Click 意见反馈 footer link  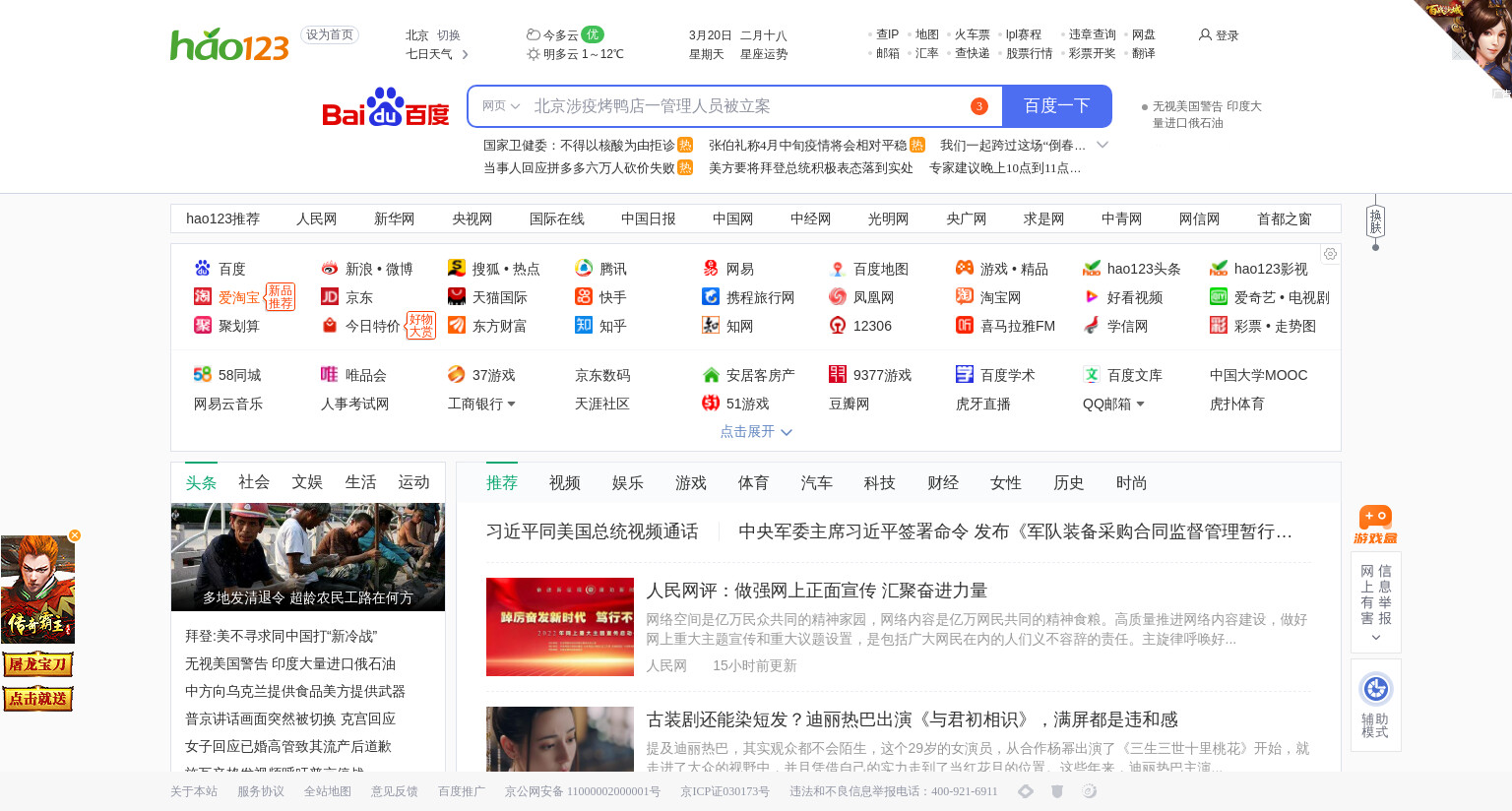[x=395, y=791]
